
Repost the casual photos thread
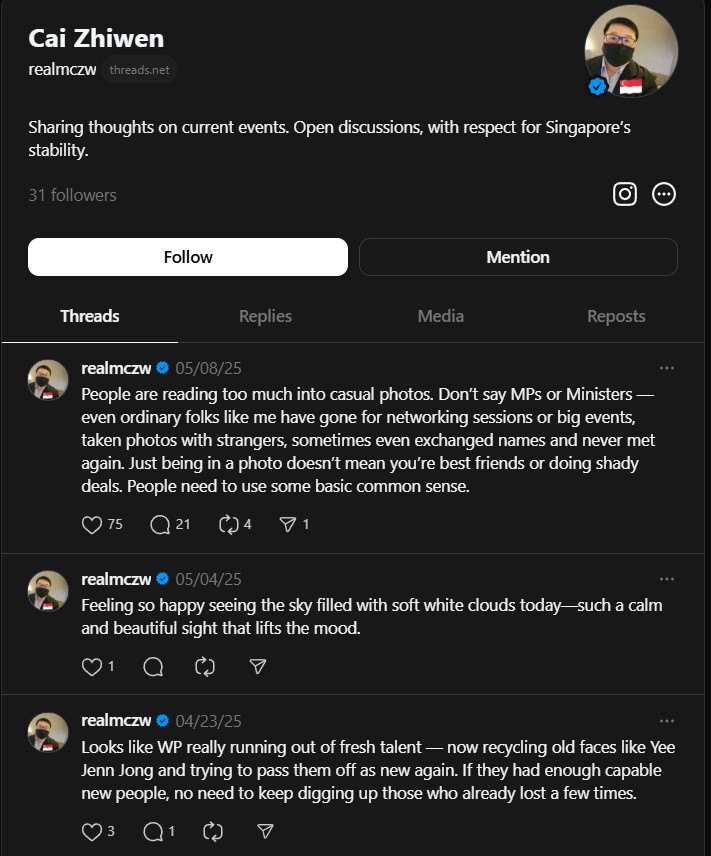click(x=228, y=525)
